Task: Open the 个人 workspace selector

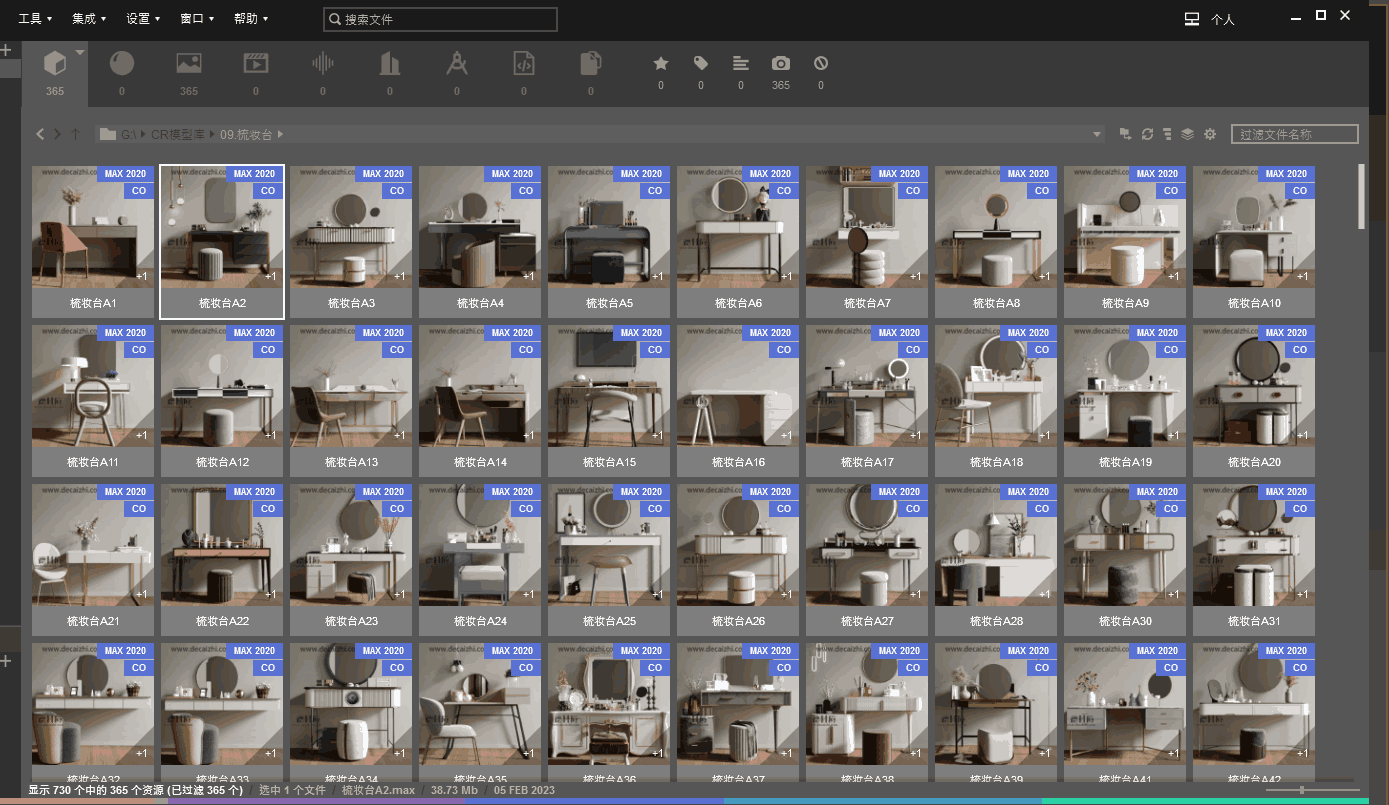Action: (1222, 19)
